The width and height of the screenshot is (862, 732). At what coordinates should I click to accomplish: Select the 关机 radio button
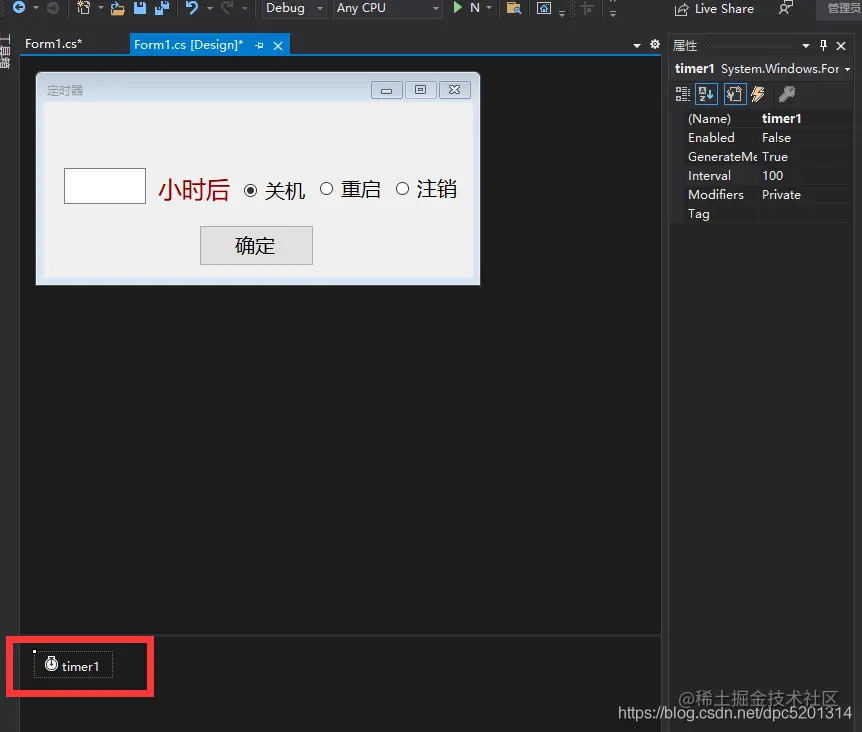click(274, 190)
